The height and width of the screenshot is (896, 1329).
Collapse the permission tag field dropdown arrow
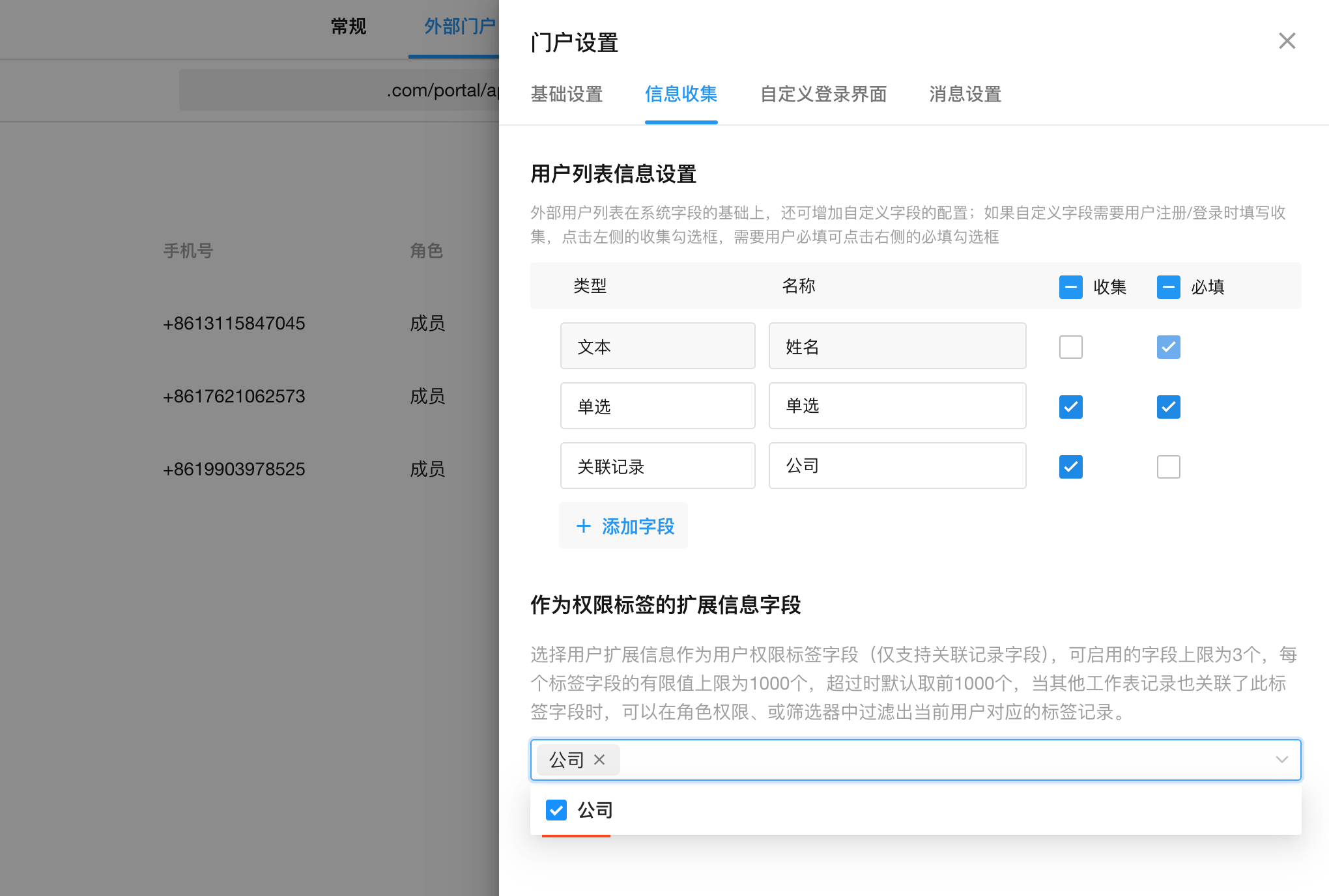click(1281, 760)
